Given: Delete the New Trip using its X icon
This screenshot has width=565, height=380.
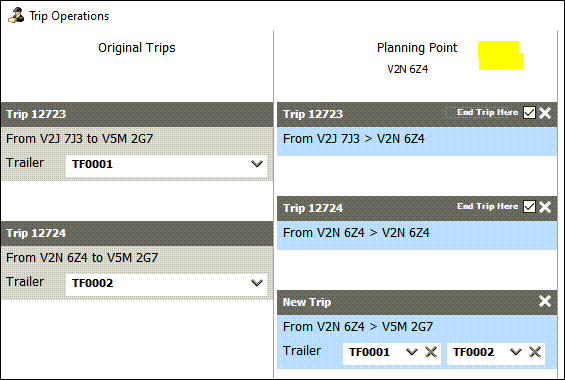Looking at the screenshot, I should 545,301.
